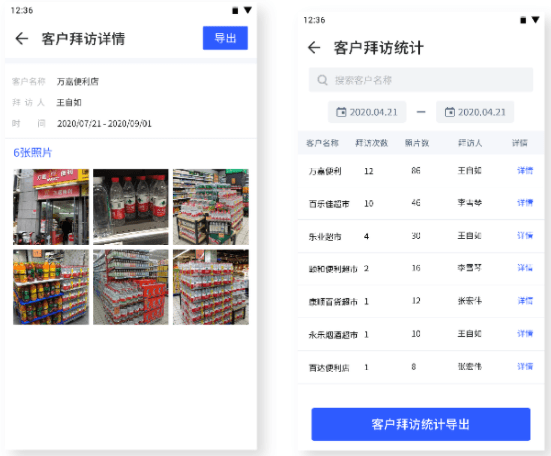Open the red boxed water stack photo
This screenshot has height=456, width=551.
(x=131, y=287)
